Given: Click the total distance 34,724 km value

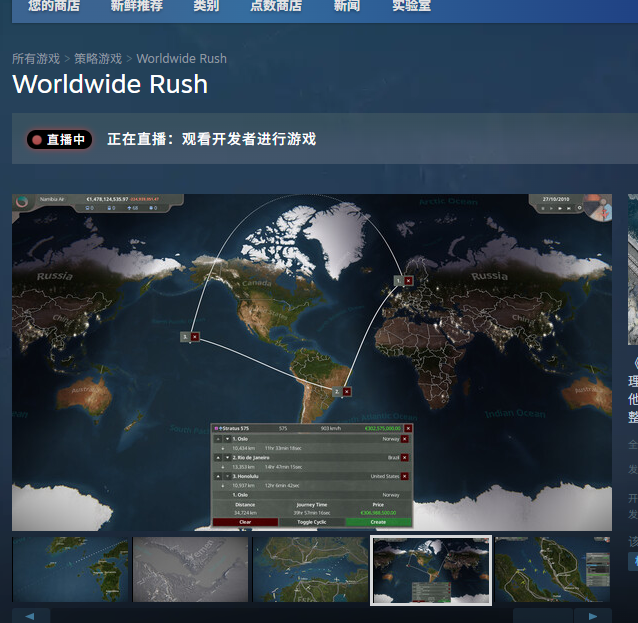Looking at the screenshot, I should (245, 513).
